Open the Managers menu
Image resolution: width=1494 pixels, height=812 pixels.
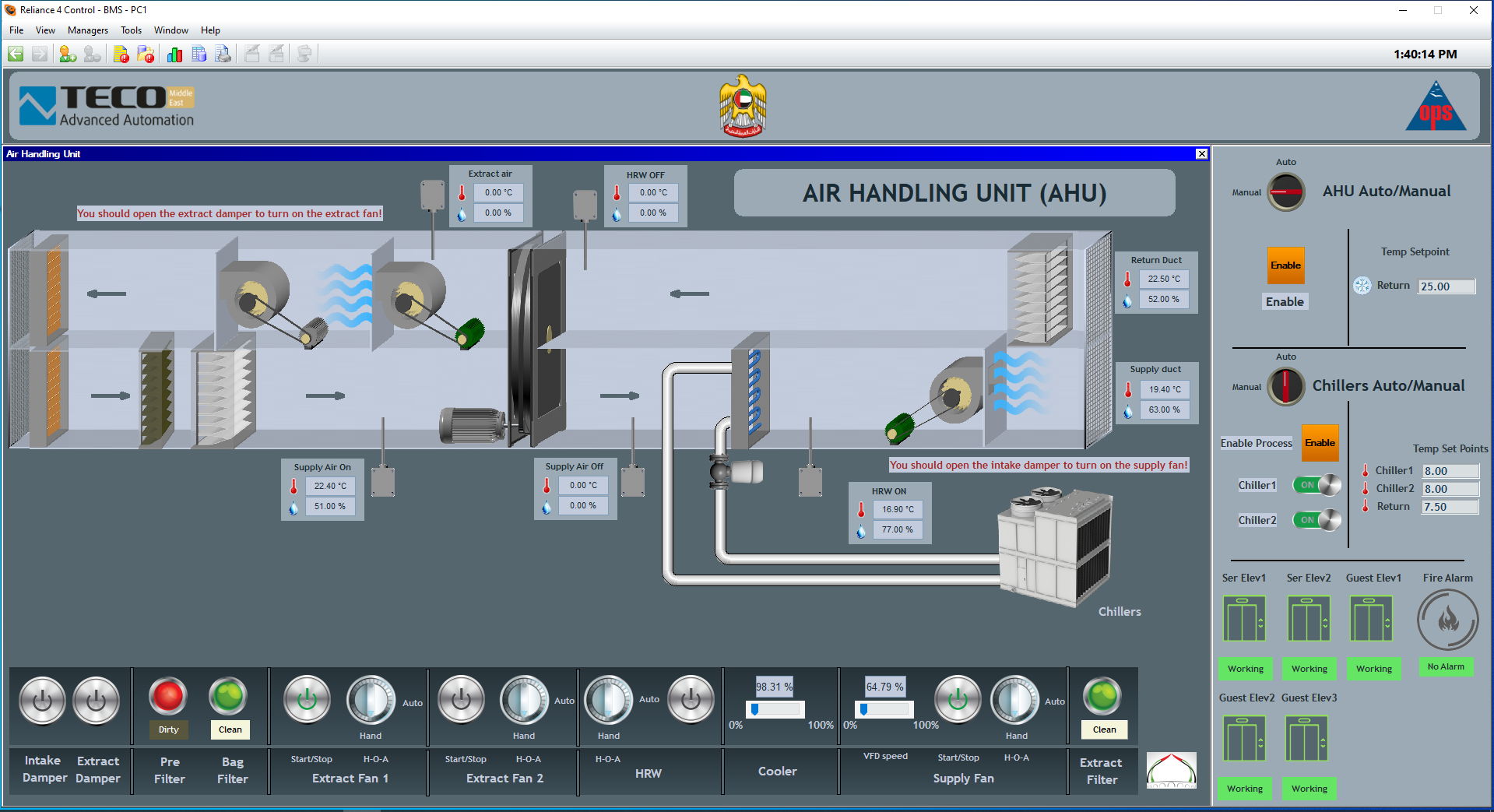pos(87,30)
